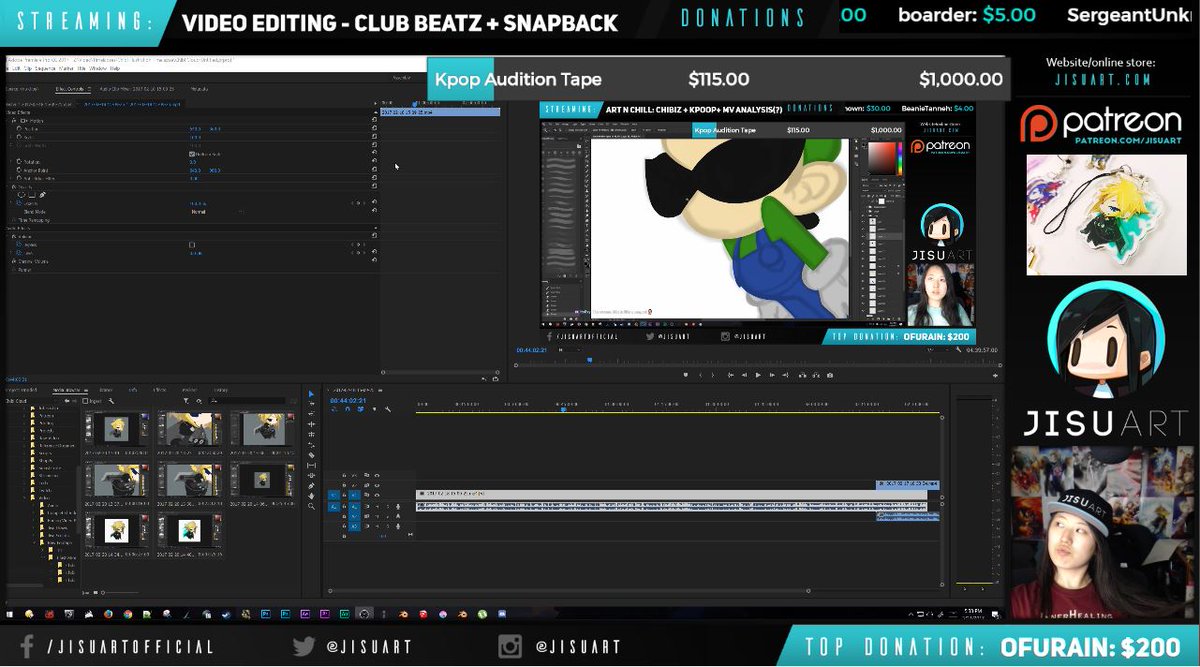This screenshot has height=667, width=1200.
Task: Click the Export Frame camera icon
Action: pos(830,375)
